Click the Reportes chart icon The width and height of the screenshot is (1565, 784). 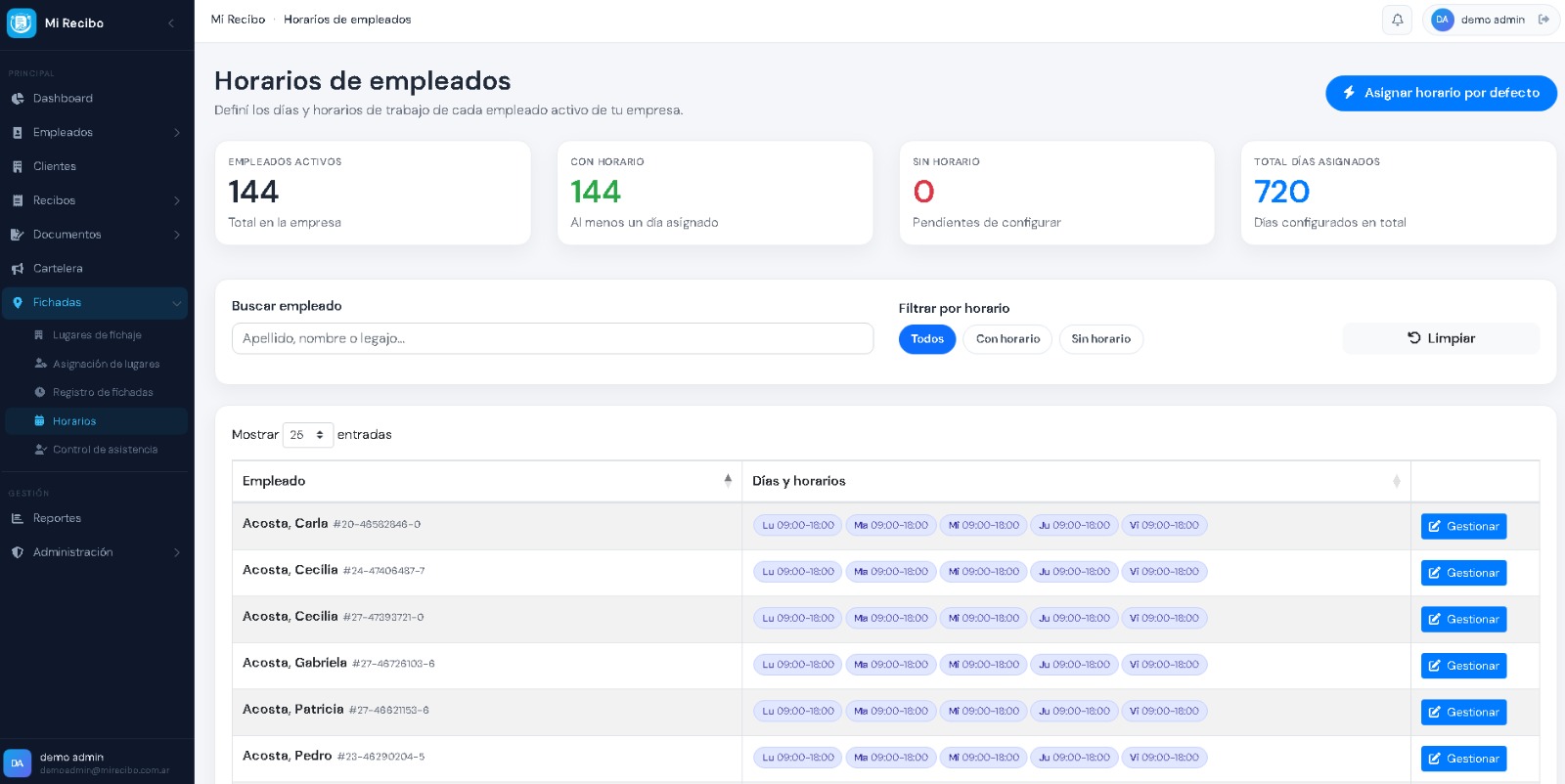17,519
